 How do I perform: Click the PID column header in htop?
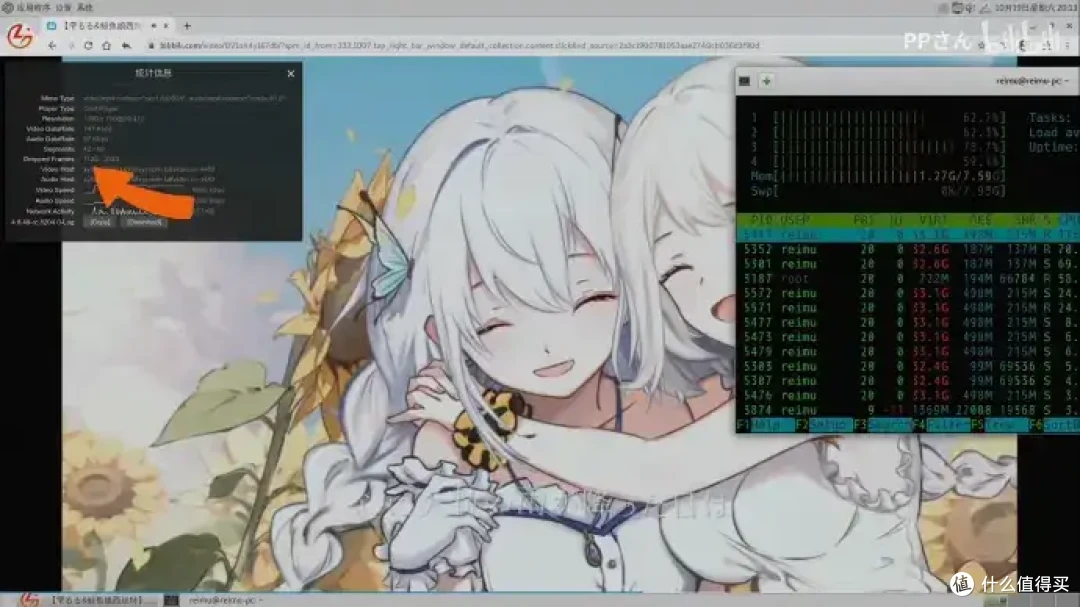tap(761, 220)
